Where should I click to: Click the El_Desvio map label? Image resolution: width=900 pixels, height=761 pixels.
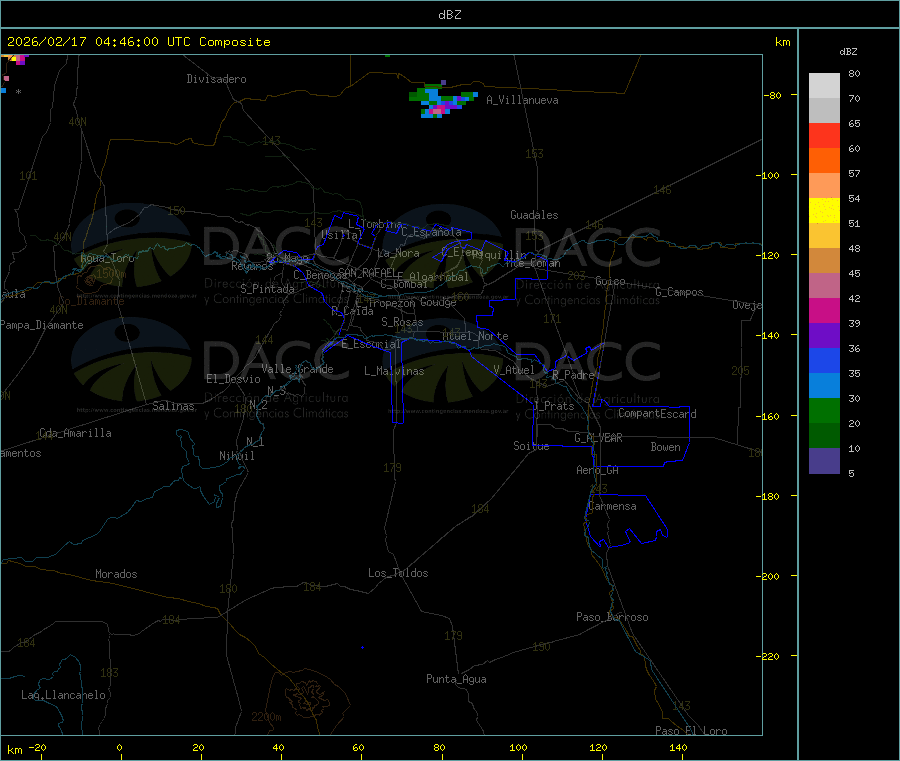click(234, 379)
